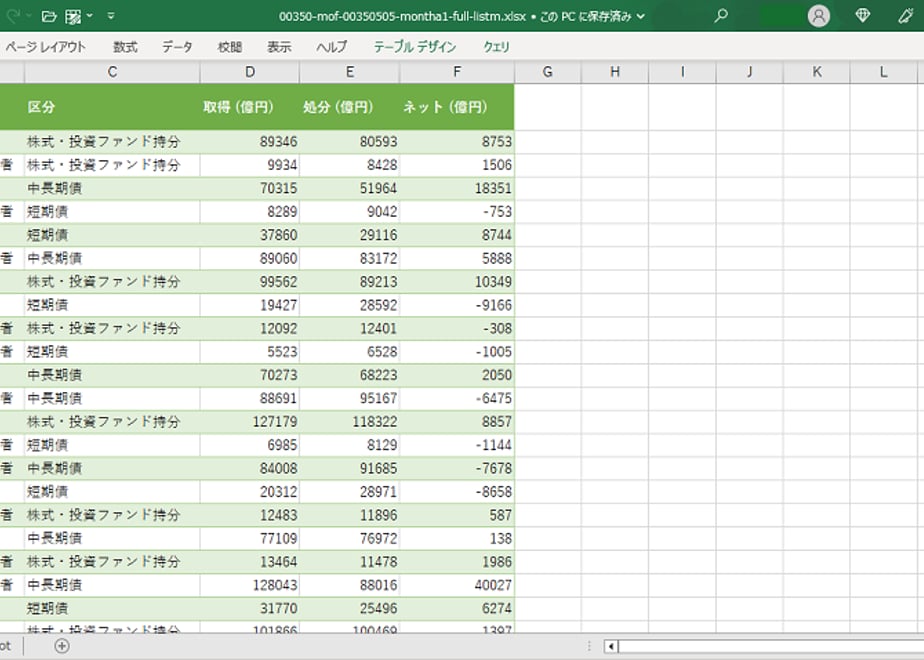This screenshot has height=660, width=924.
Task: Select the cell with value 68223
Action: [x=349, y=375]
